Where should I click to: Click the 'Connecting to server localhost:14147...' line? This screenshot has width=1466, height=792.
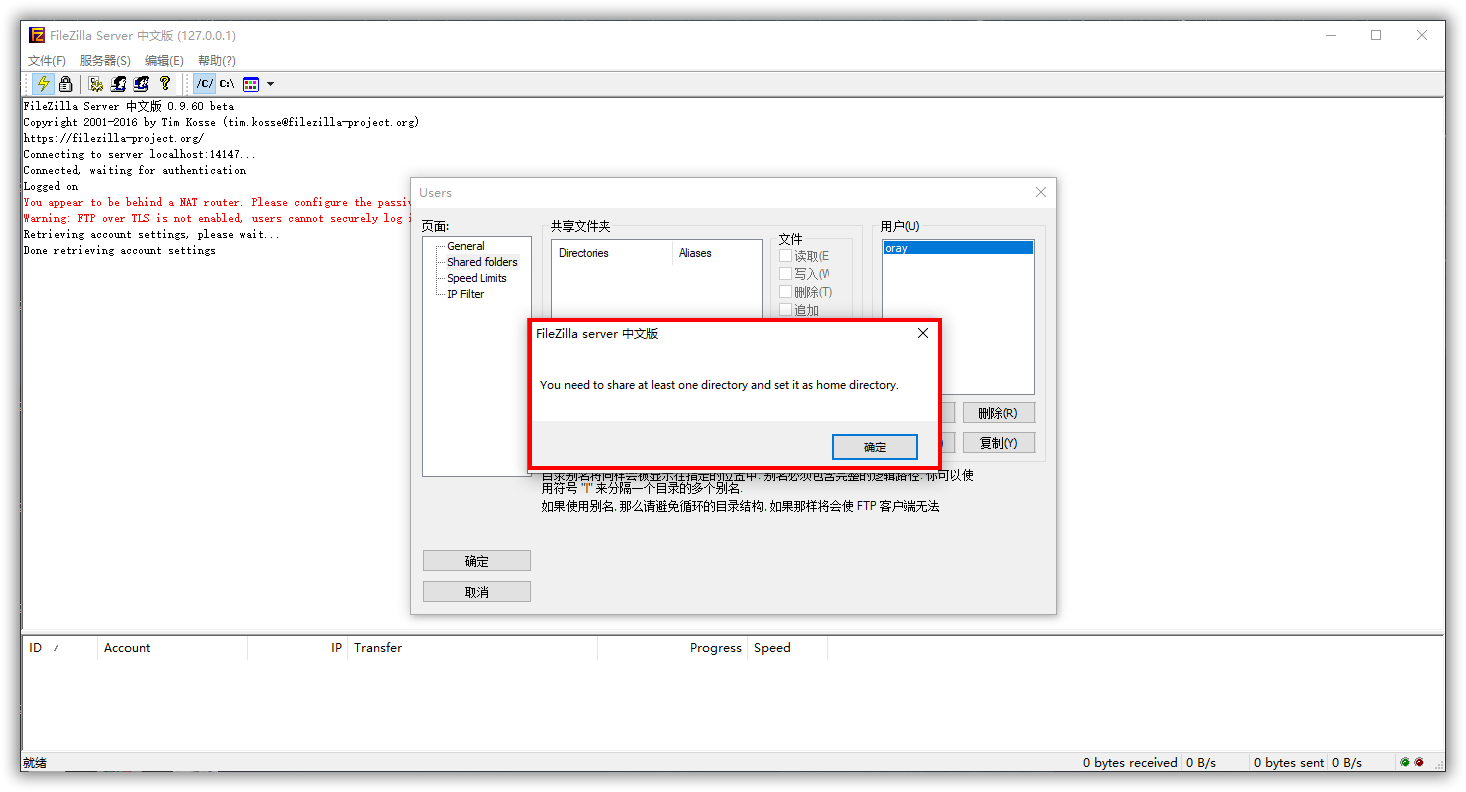(x=140, y=154)
